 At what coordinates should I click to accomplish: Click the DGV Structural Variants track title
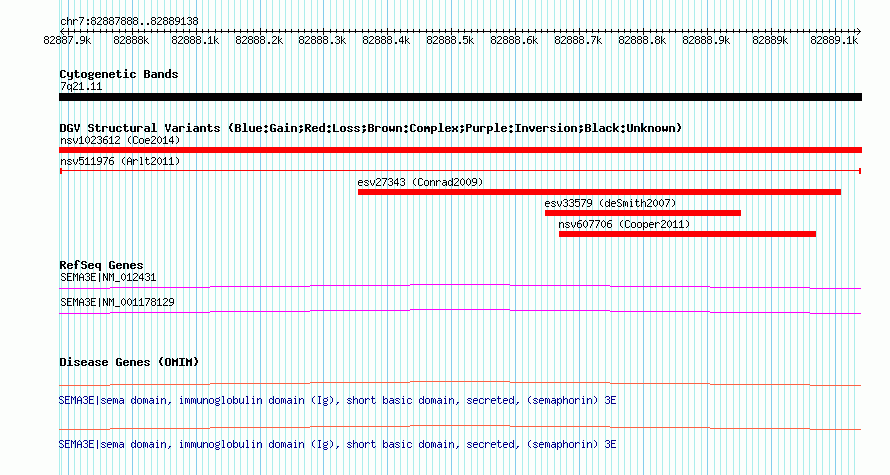(x=371, y=128)
